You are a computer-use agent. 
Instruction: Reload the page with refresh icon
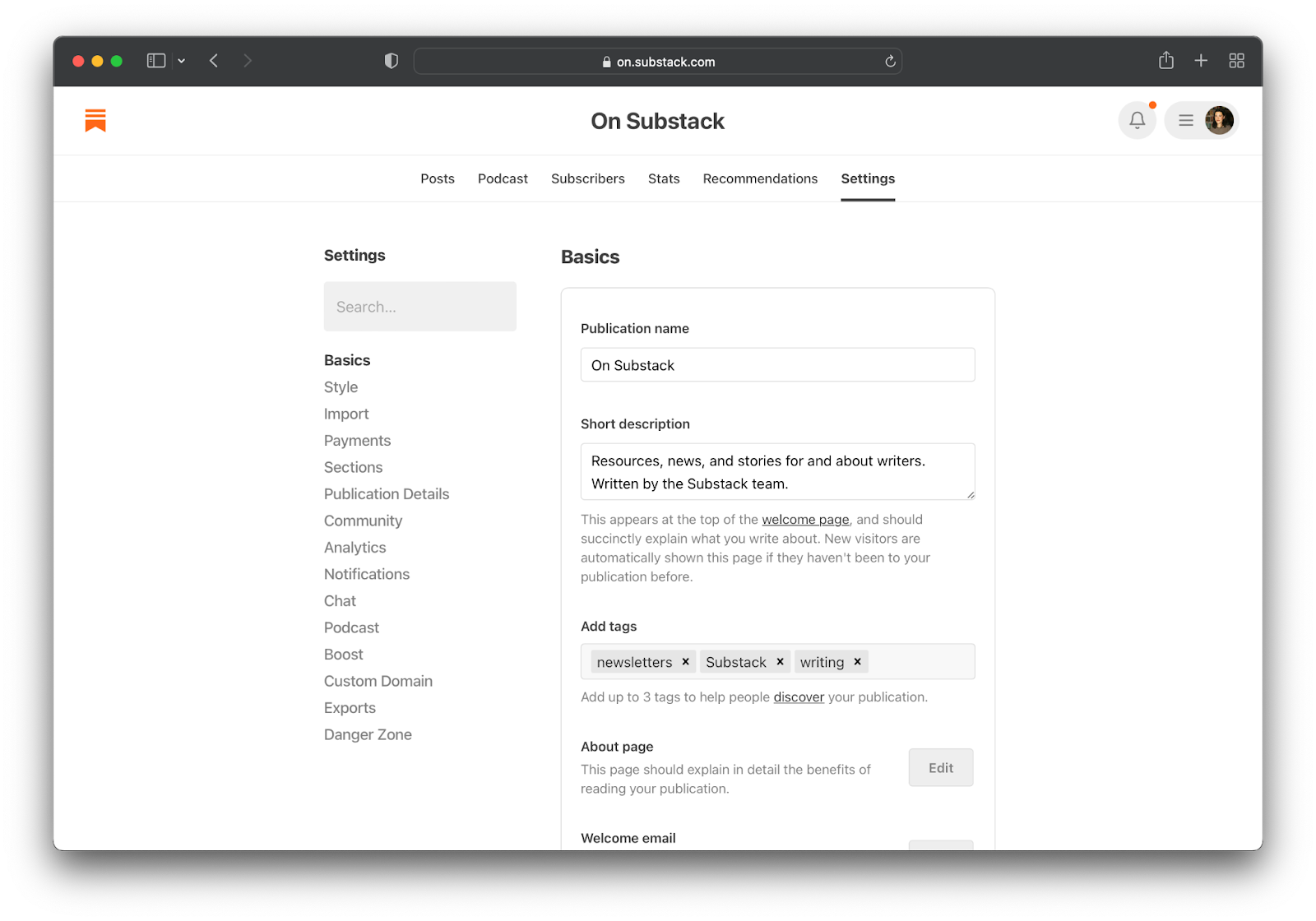890,62
